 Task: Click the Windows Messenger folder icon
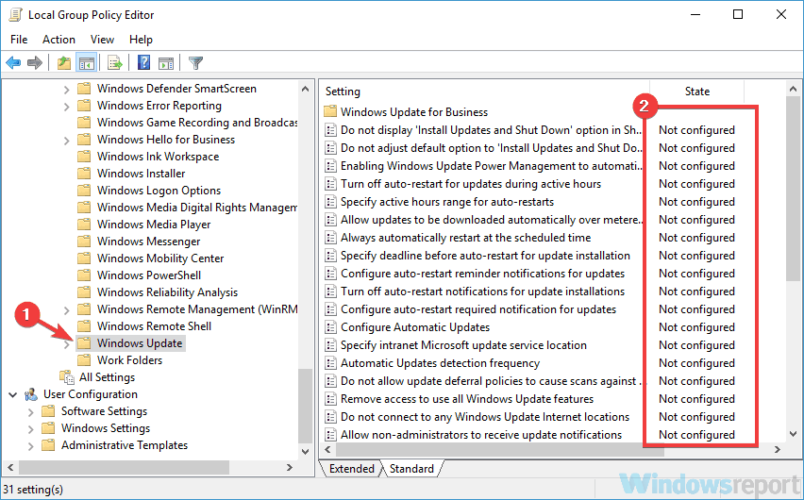(84, 242)
